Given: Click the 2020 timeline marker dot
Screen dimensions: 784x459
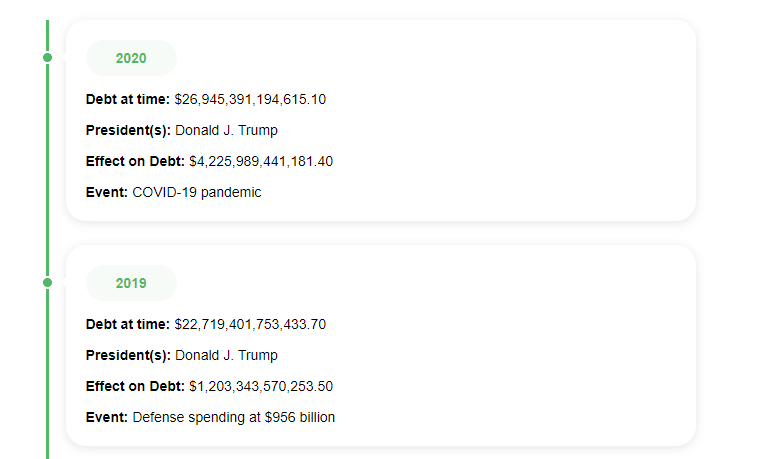Looking at the screenshot, I should click(x=48, y=58).
